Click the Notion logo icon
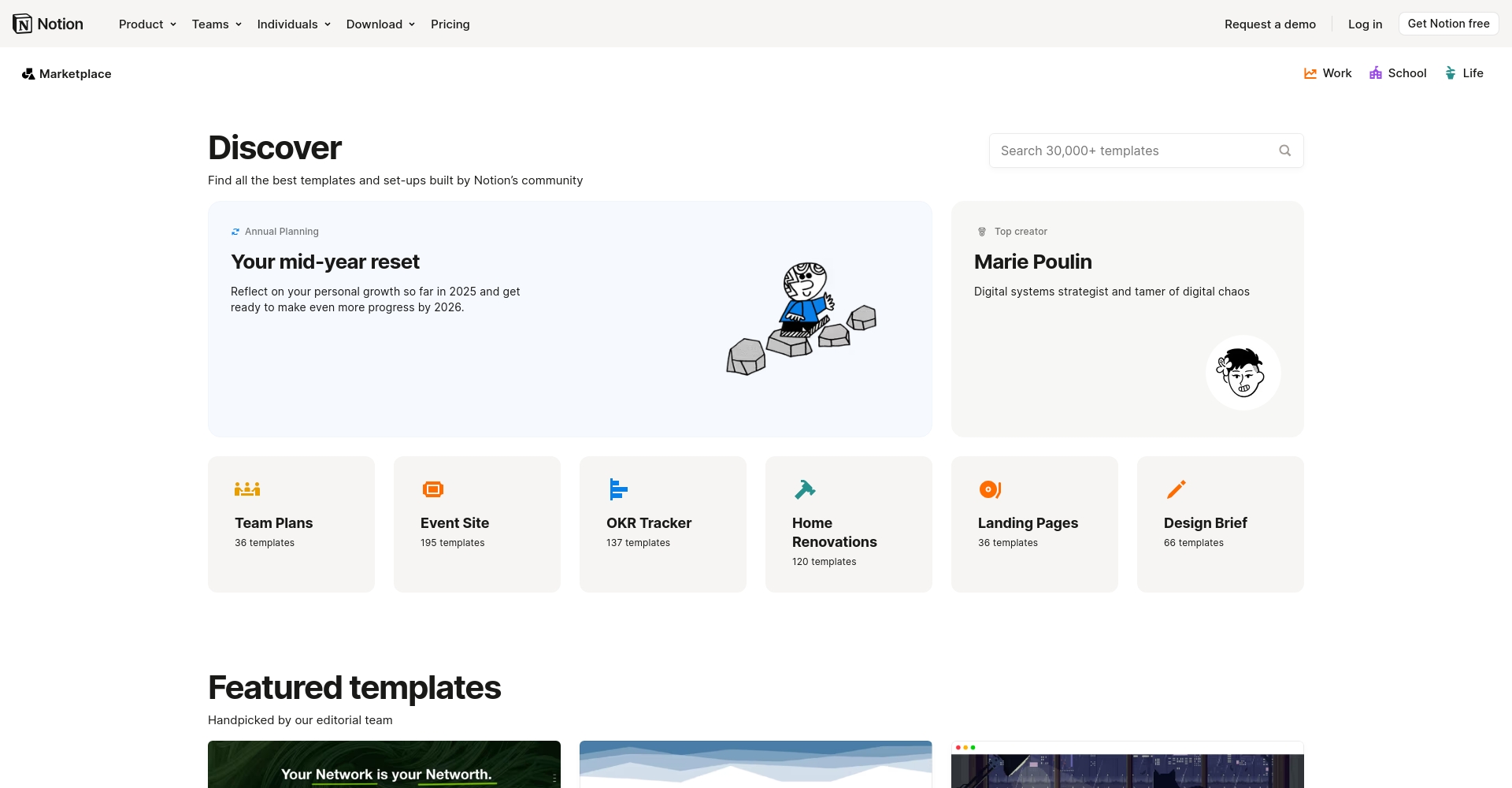Image resolution: width=1512 pixels, height=788 pixels. (23, 24)
